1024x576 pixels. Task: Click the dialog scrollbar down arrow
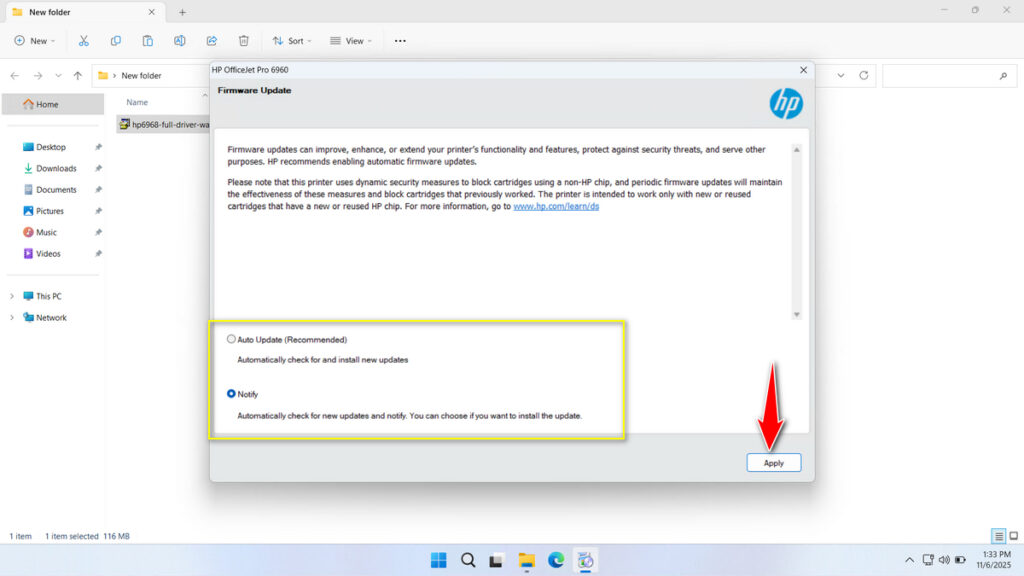click(797, 314)
